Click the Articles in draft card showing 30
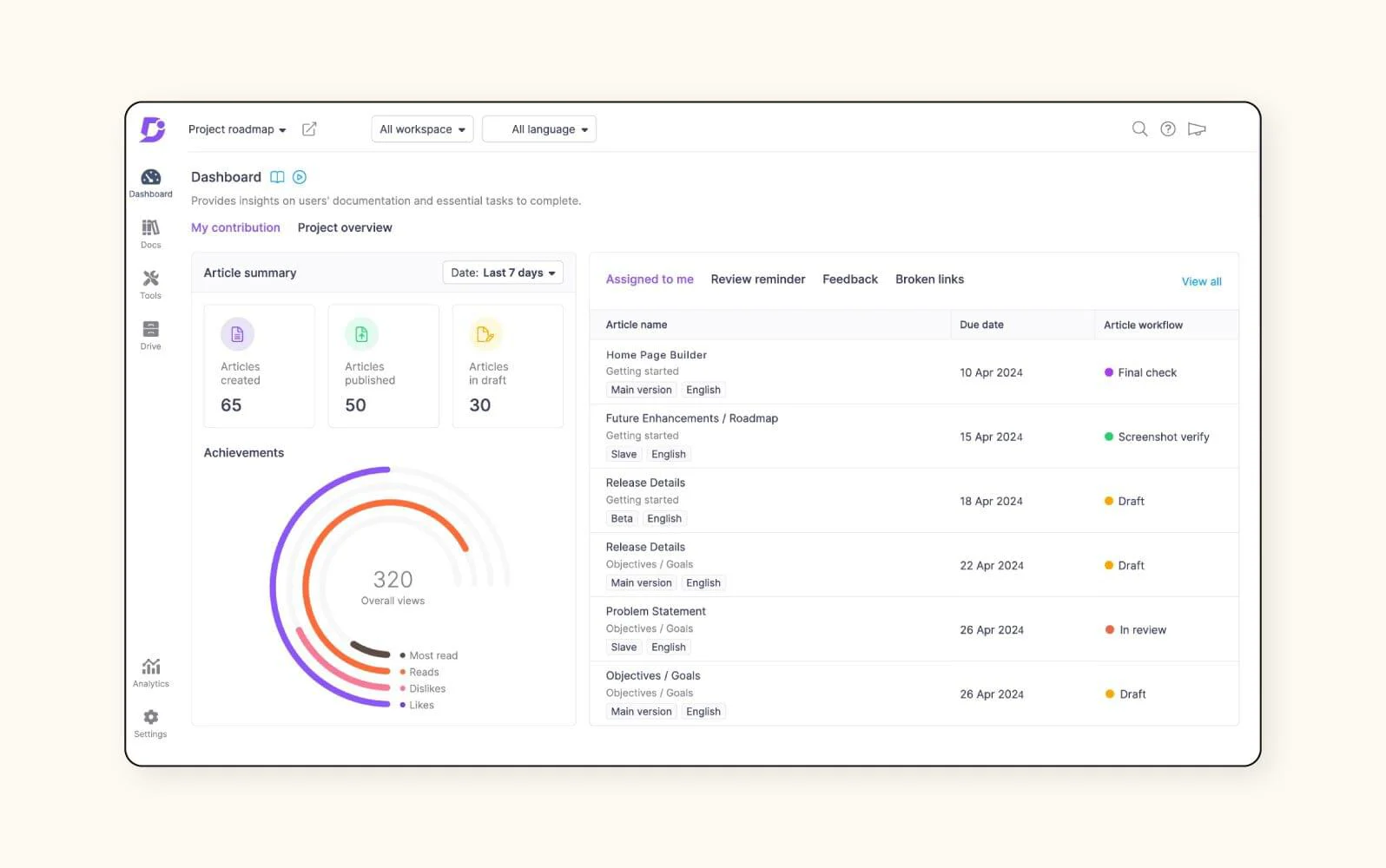1386x868 pixels. 507,366
